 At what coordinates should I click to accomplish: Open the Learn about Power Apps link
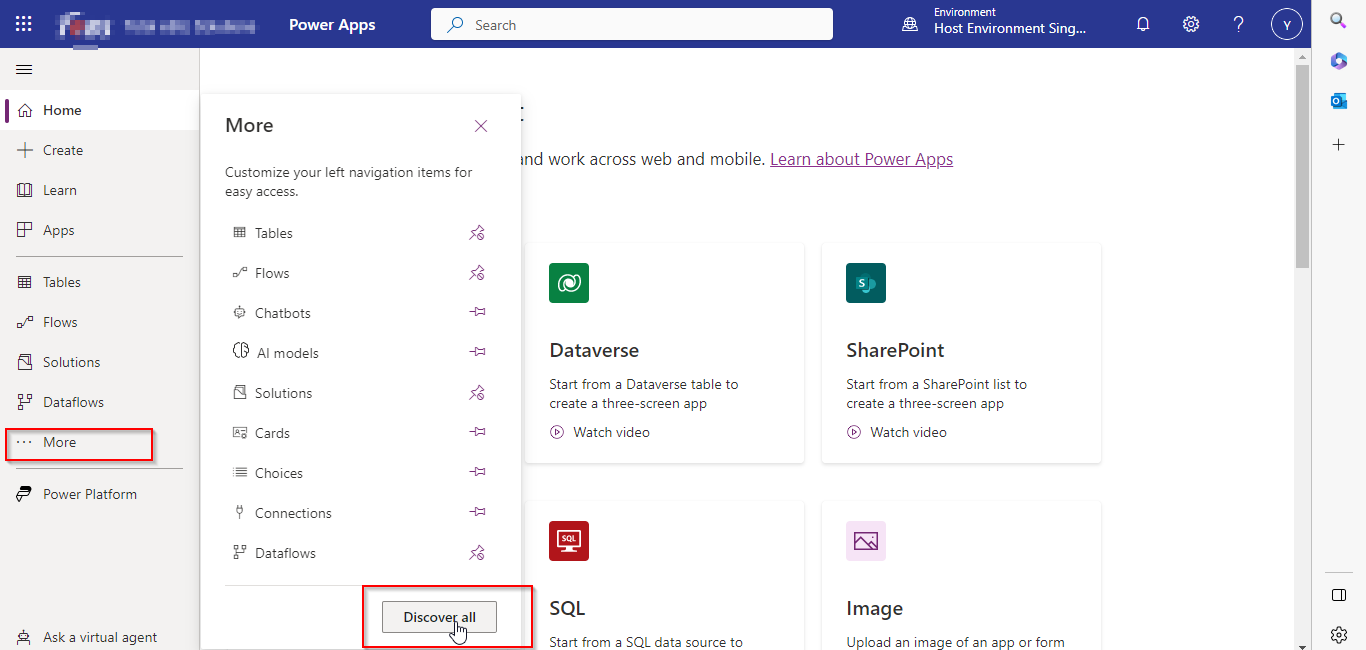861,159
